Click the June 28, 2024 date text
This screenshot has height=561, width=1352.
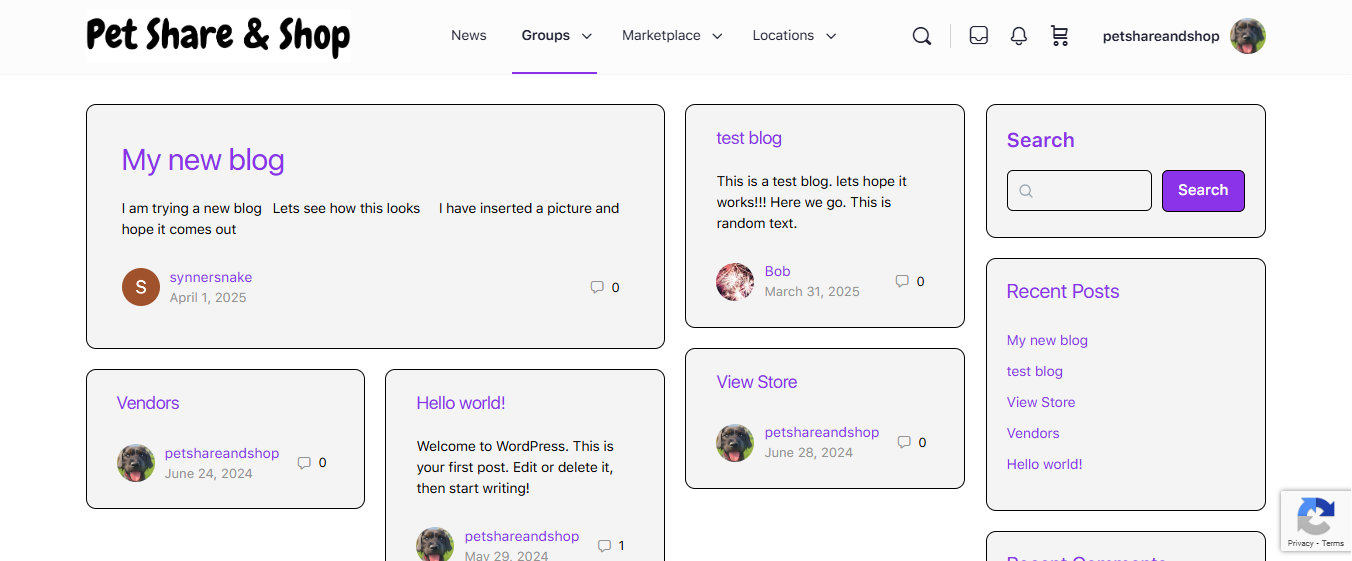(809, 452)
